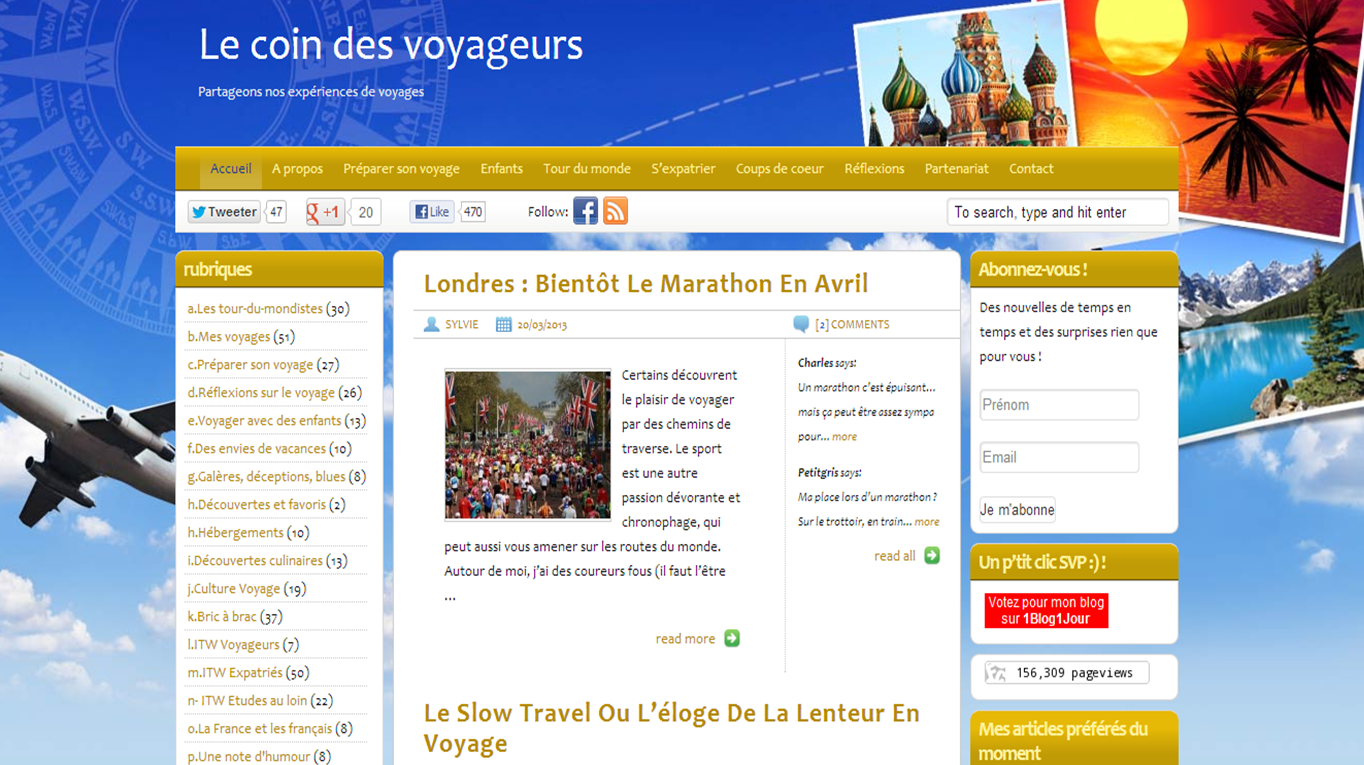1364x765 pixels.
Task: Click the [2] COMMENTS link
Action: [x=852, y=324]
